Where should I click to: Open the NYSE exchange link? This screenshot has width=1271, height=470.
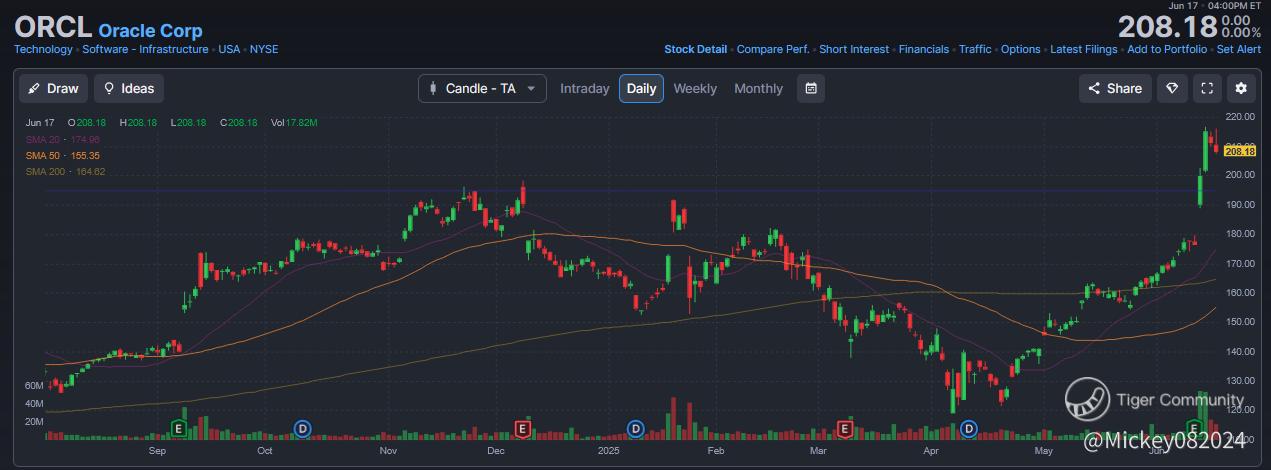[x=264, y=49]
